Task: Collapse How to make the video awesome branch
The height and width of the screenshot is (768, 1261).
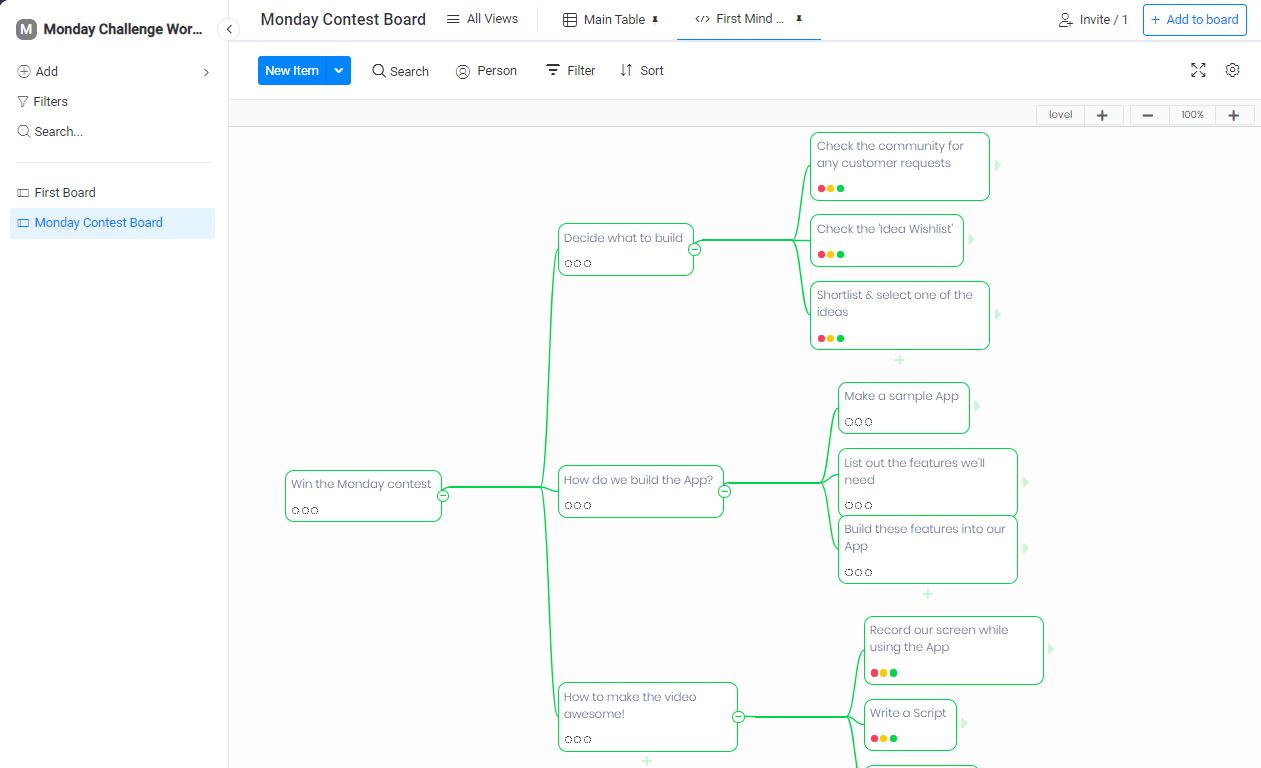Action: 739,717
